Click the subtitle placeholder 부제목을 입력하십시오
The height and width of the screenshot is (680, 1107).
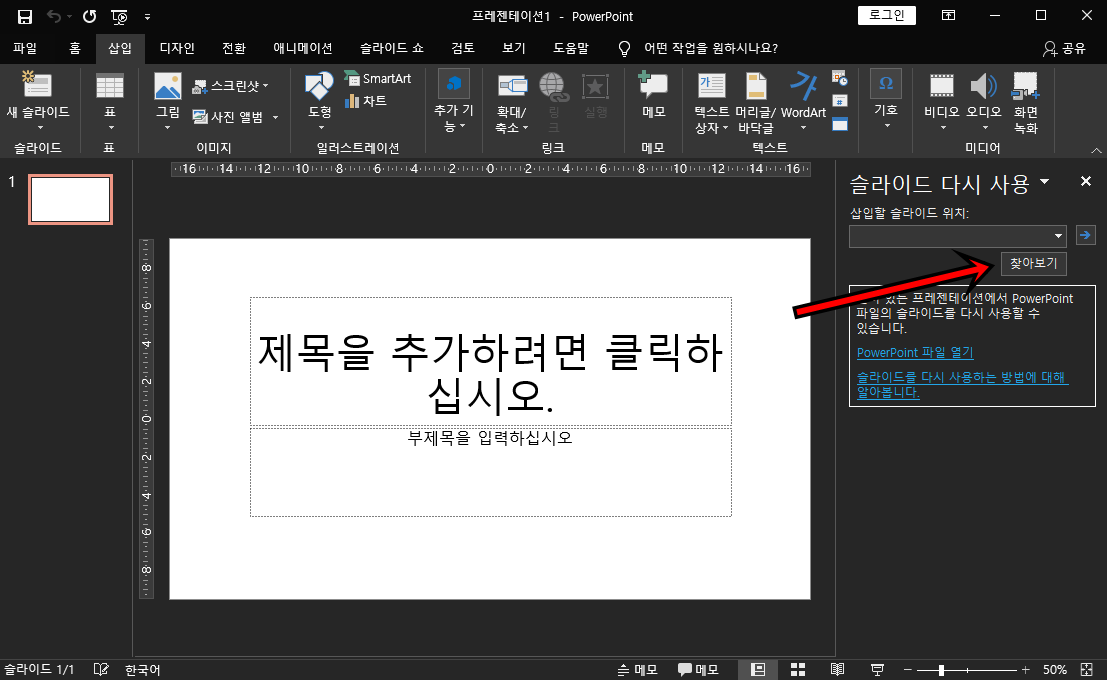point(491,472)
